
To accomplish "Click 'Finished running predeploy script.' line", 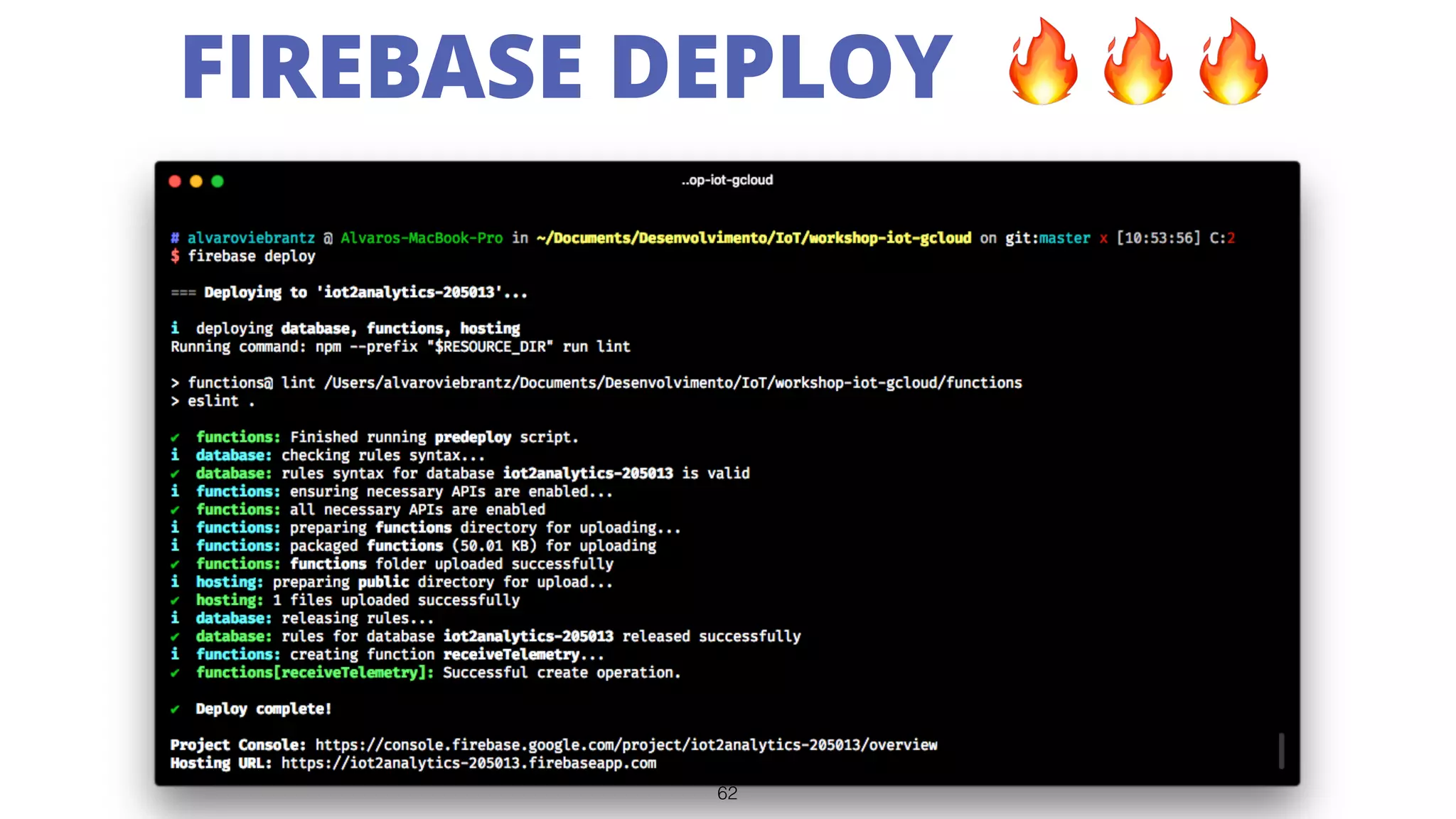I will coord(375,437).
